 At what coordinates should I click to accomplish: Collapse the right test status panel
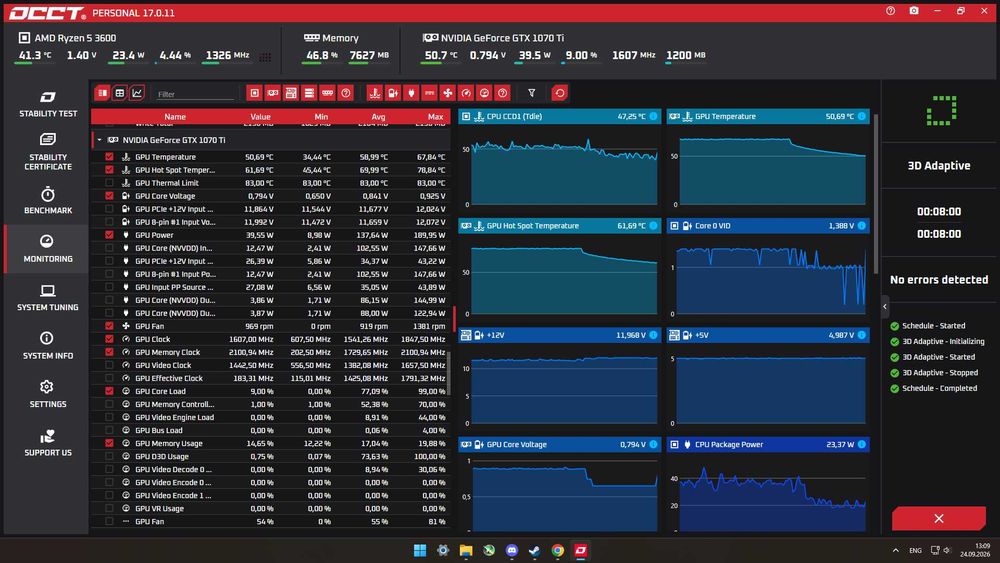[x=885, y=307]
